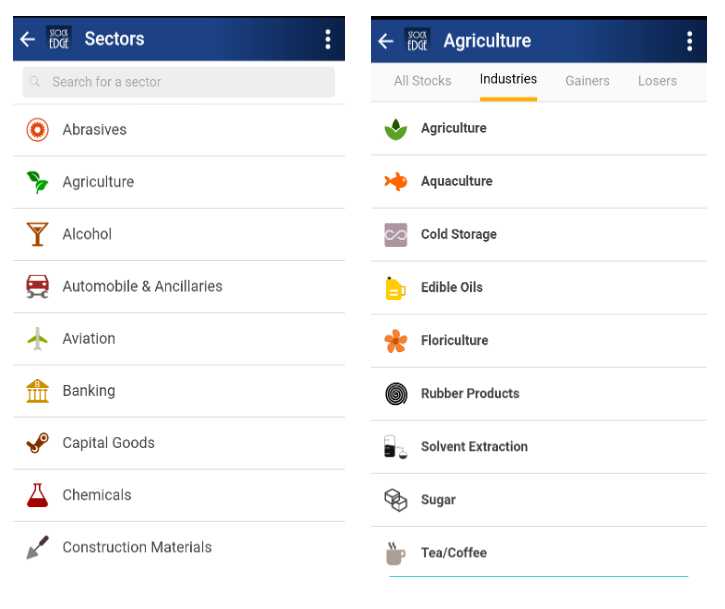This screenshot has width=725, height=609.
Task: Tap the back arrow on Sectors screen
Action: (28, 39)
